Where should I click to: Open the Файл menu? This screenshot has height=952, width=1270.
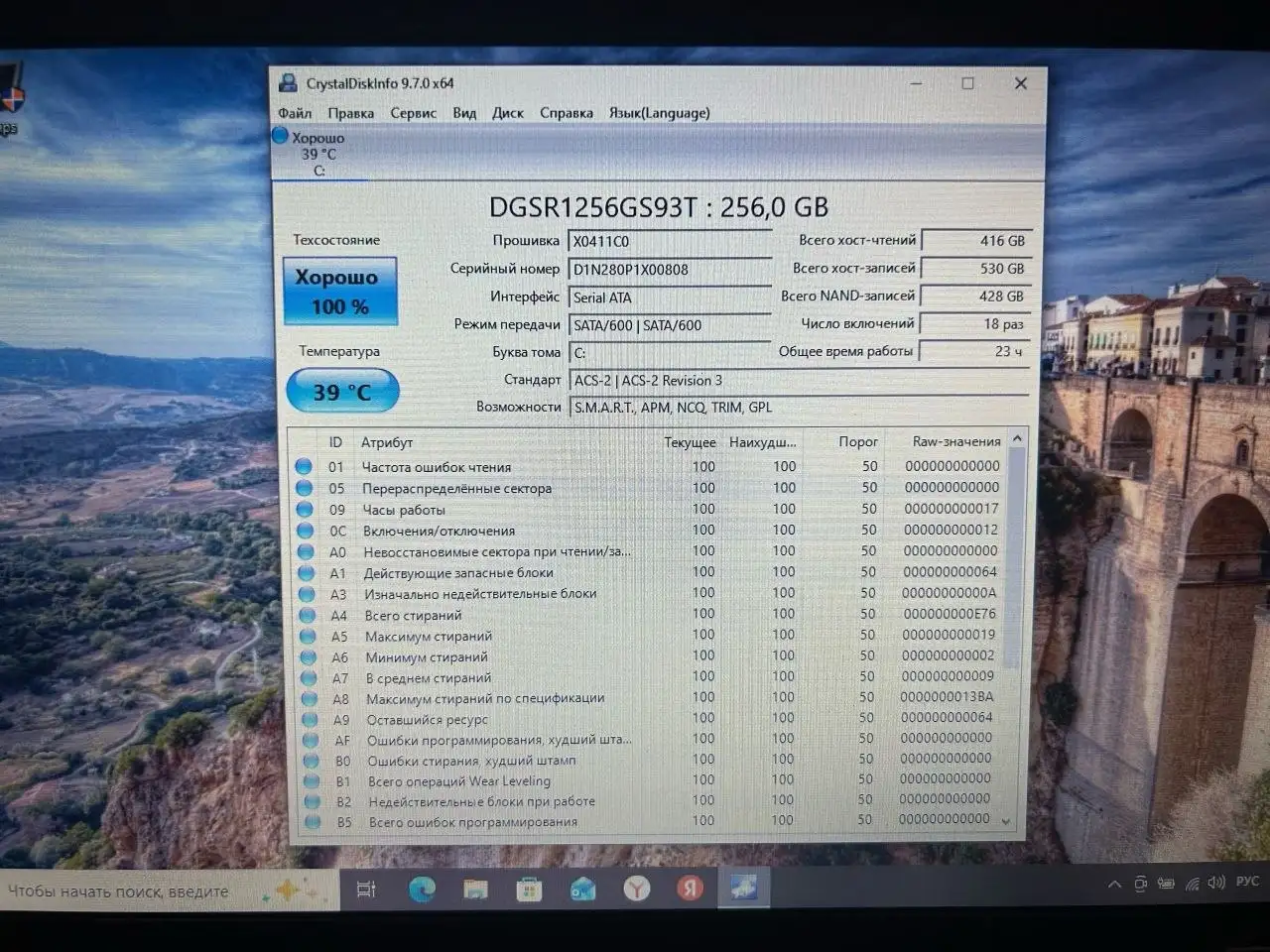[x=295, y=113]
